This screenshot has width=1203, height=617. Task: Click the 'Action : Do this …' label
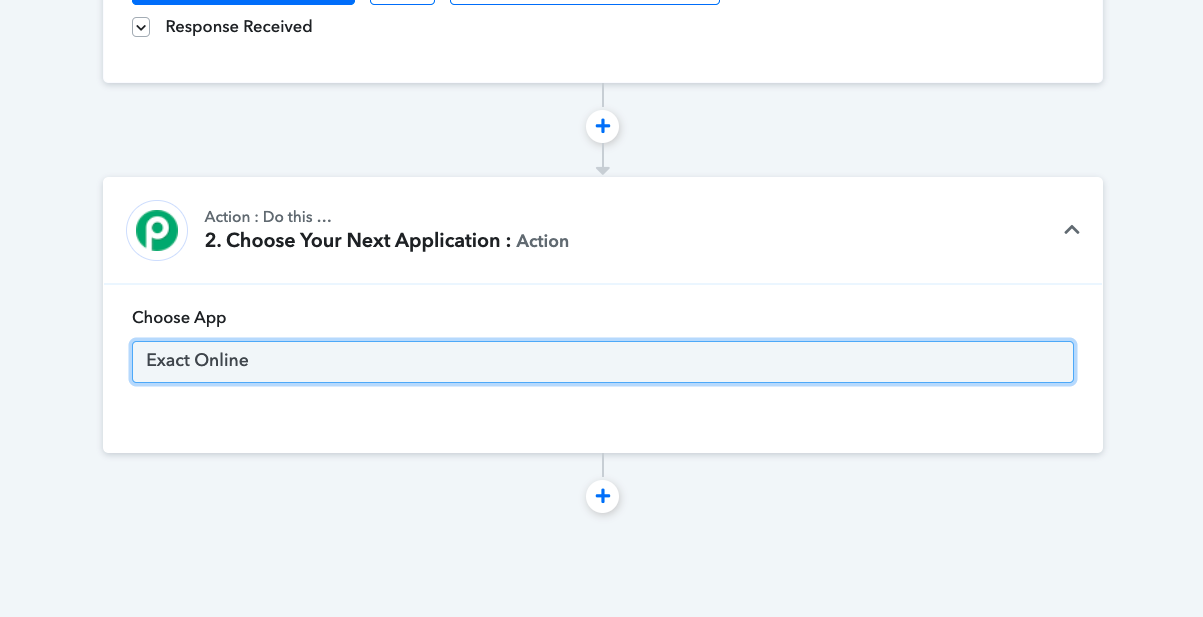[268, 217]
